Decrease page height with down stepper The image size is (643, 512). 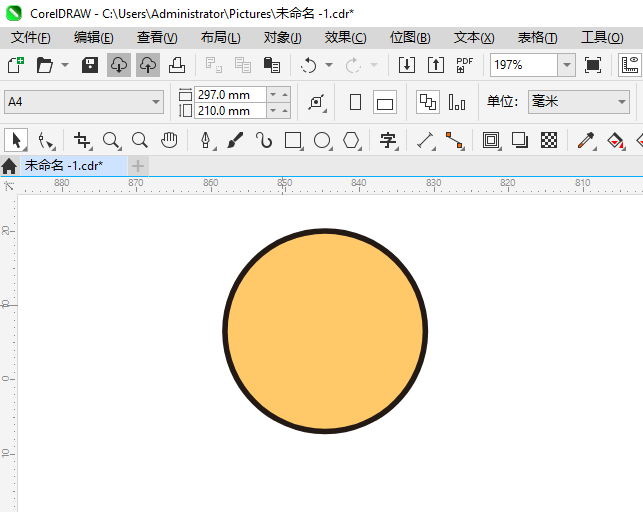tap(273, 111)
